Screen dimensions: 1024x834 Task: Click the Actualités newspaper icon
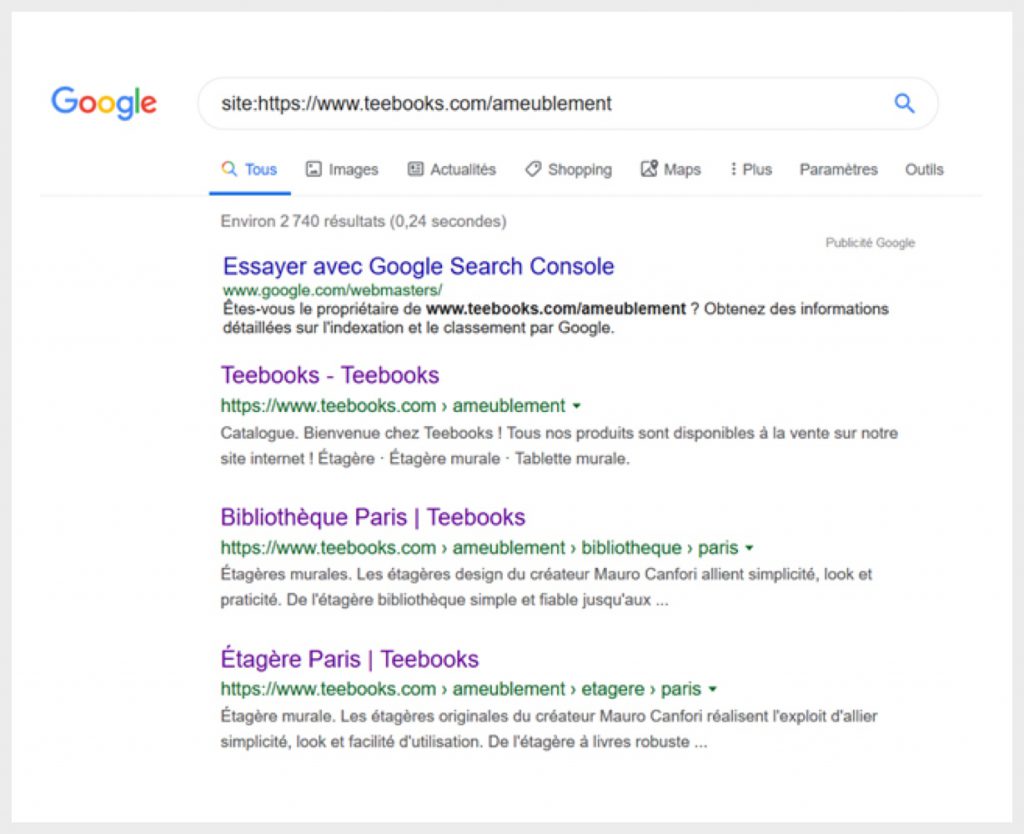click(x=416, y=169)
